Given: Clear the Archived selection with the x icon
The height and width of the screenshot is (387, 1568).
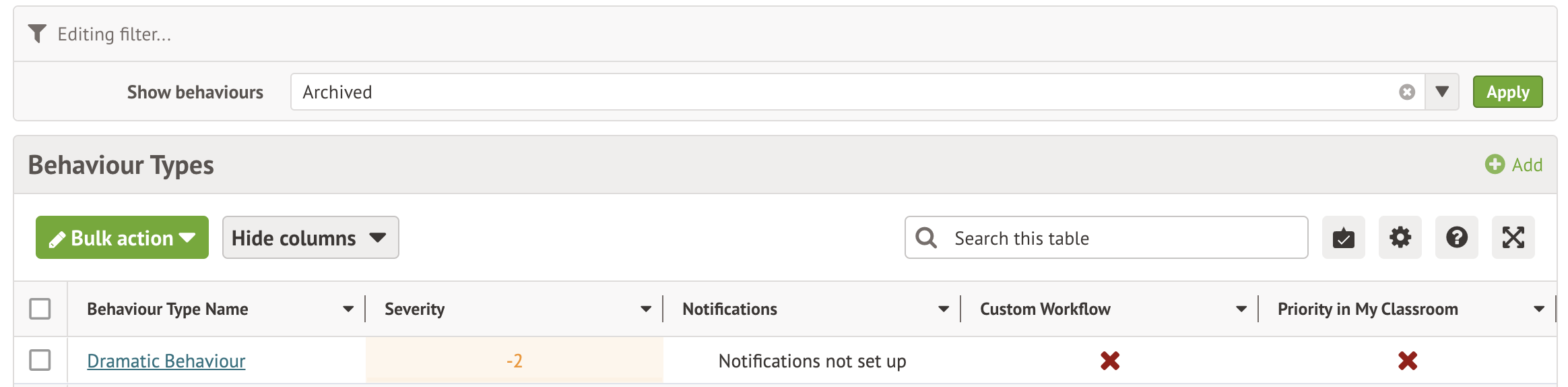Looking at the screenshot, I should 1406,92.
